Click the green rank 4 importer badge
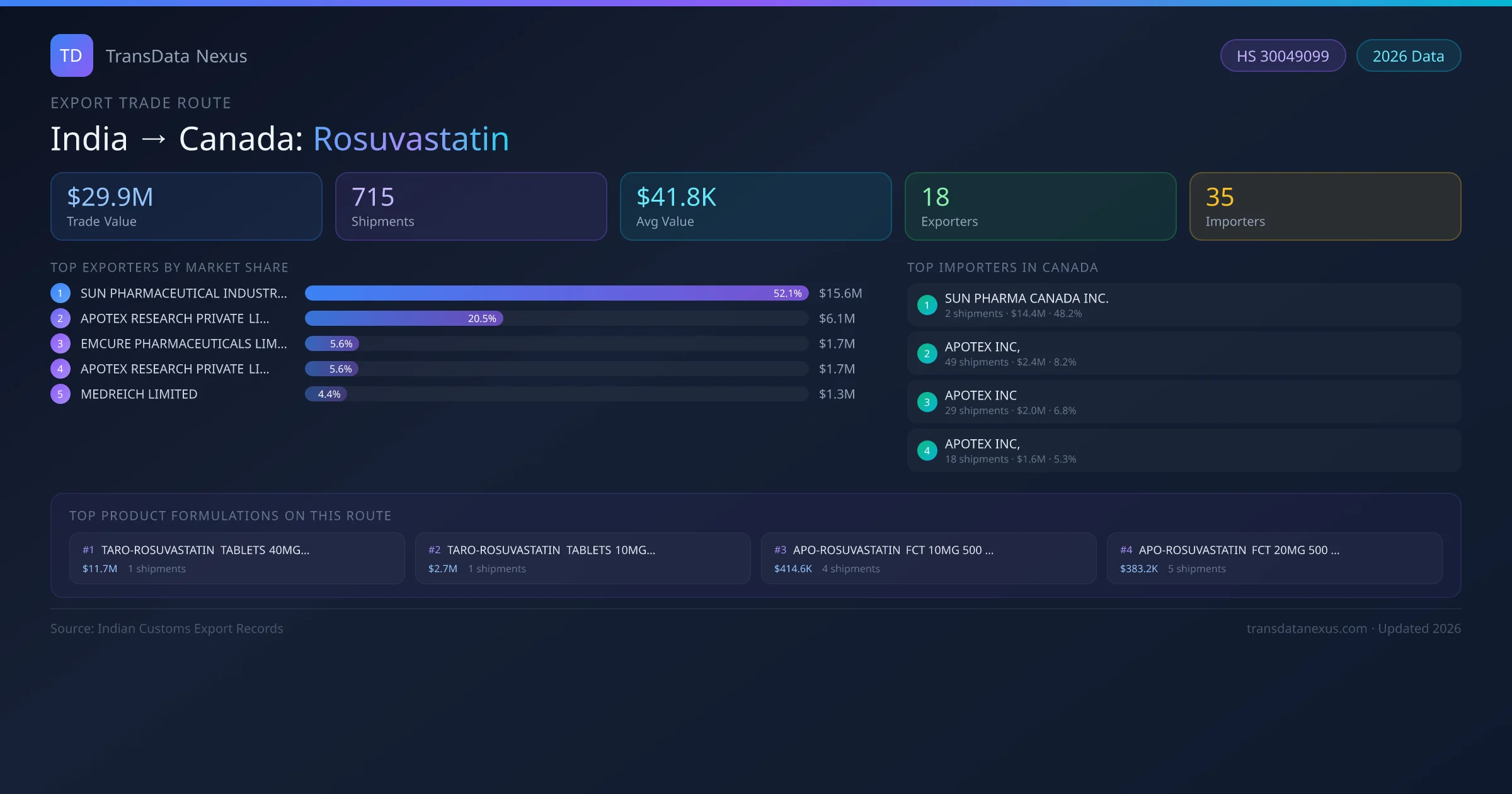This screenshot has width=1512, height=794. point(927,451)
